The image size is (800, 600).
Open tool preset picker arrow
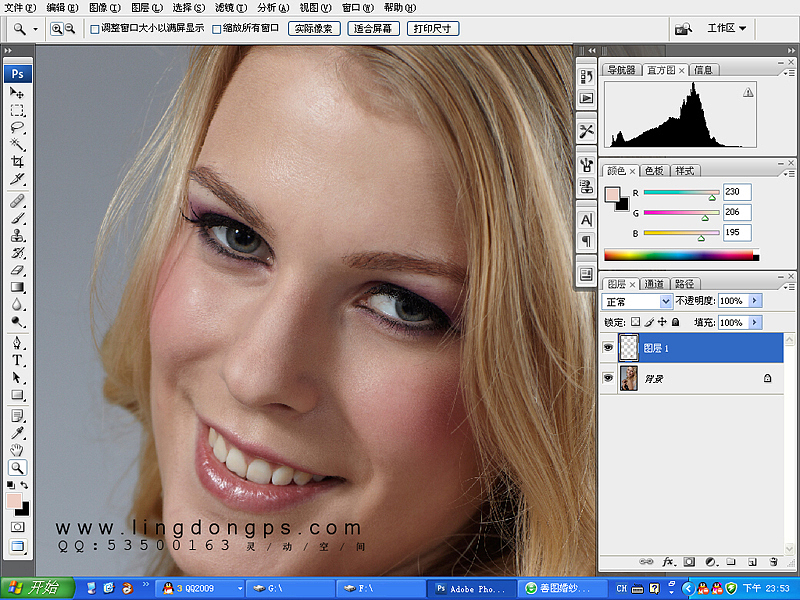click(x=35, y=29)
